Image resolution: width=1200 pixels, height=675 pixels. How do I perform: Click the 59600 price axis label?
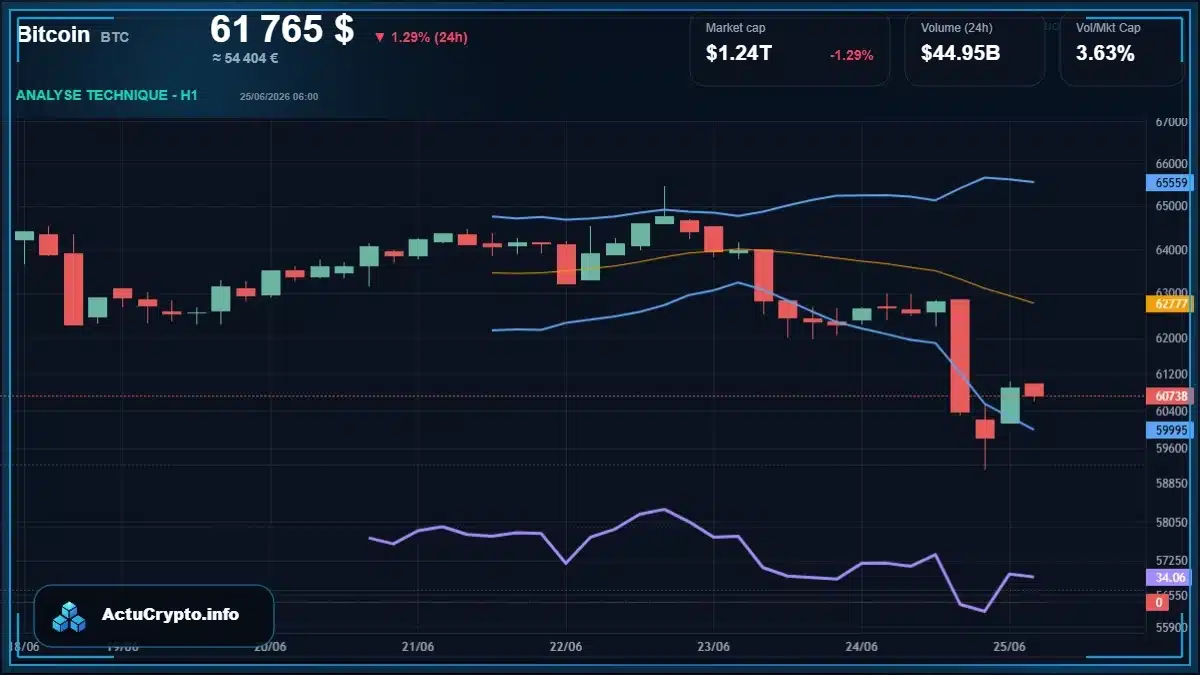pyautogui.click(x=1171, y=448)
